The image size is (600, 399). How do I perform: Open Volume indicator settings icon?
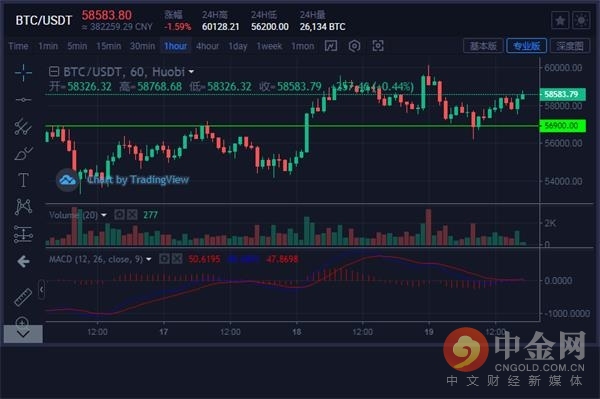119,215
